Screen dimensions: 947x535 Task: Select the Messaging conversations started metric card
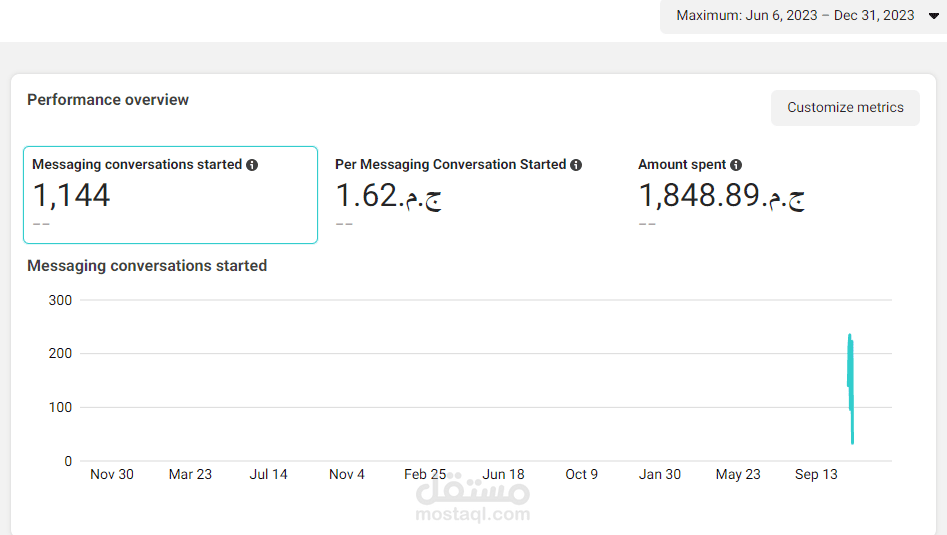click(170, 194)
